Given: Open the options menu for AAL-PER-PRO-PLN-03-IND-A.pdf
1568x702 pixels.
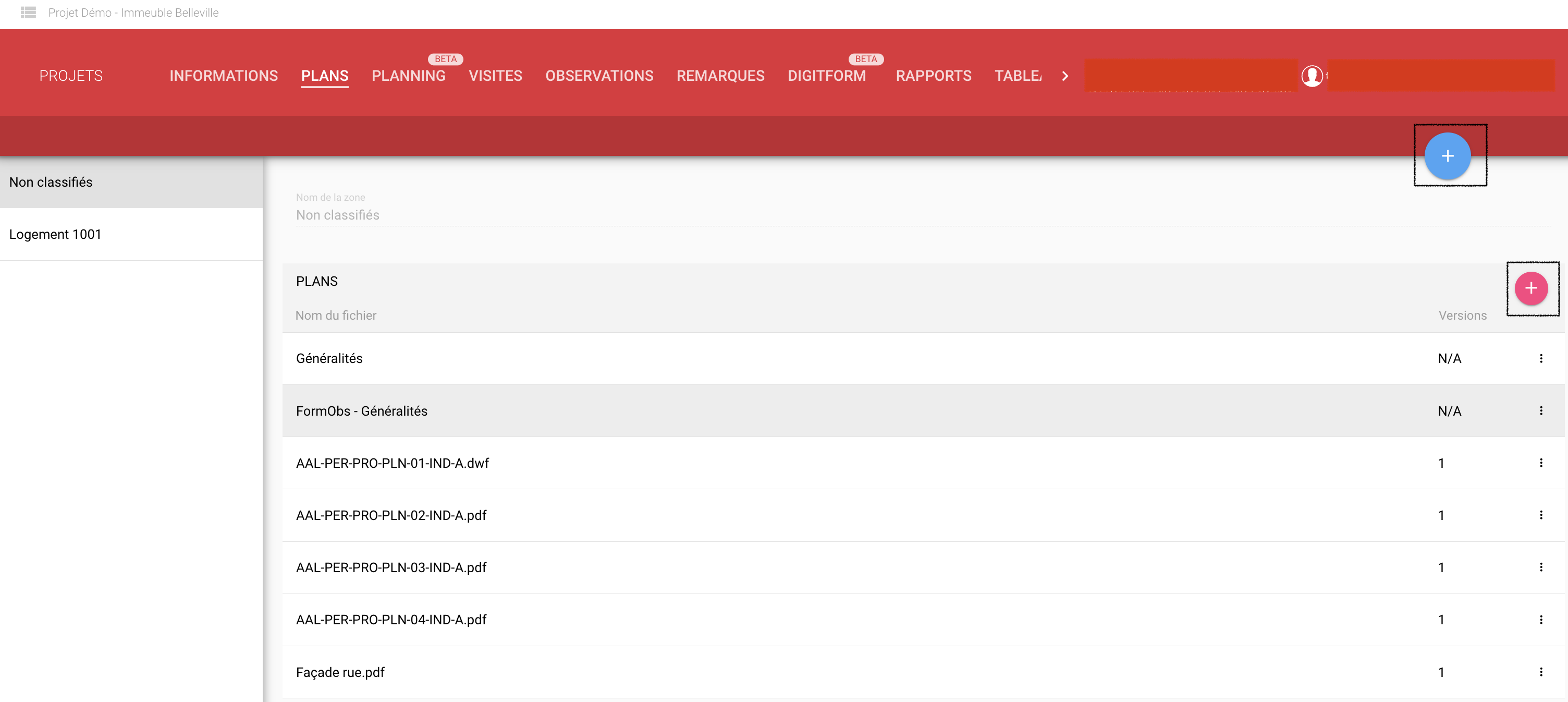Looking at the screenshot, I should [1540, 567].
